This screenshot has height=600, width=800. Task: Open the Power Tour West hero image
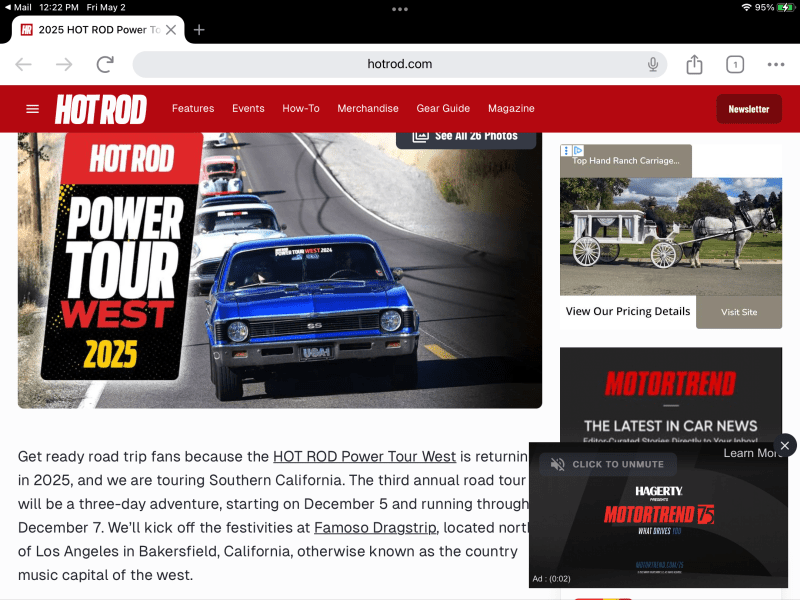pyautogui.click(x=280, y=270)
